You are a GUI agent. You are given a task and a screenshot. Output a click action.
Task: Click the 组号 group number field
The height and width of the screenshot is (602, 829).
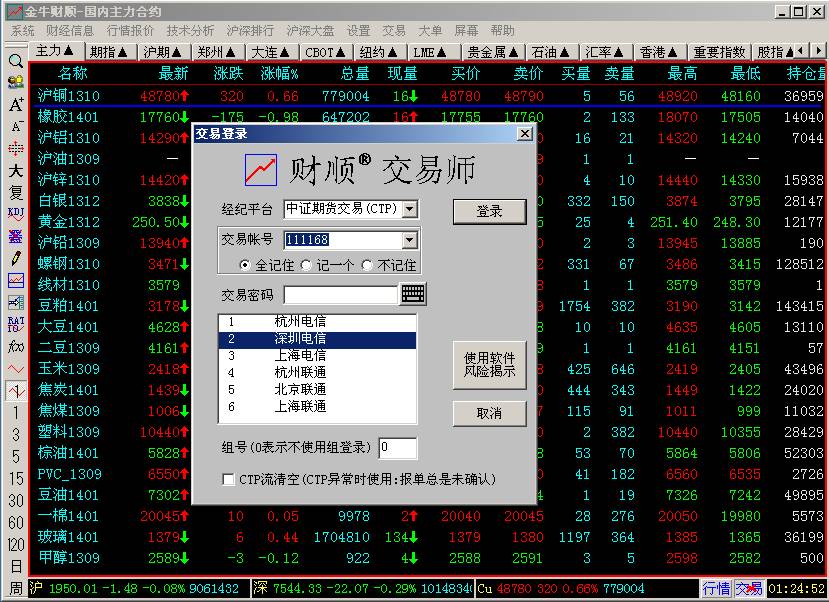point(398,448)
